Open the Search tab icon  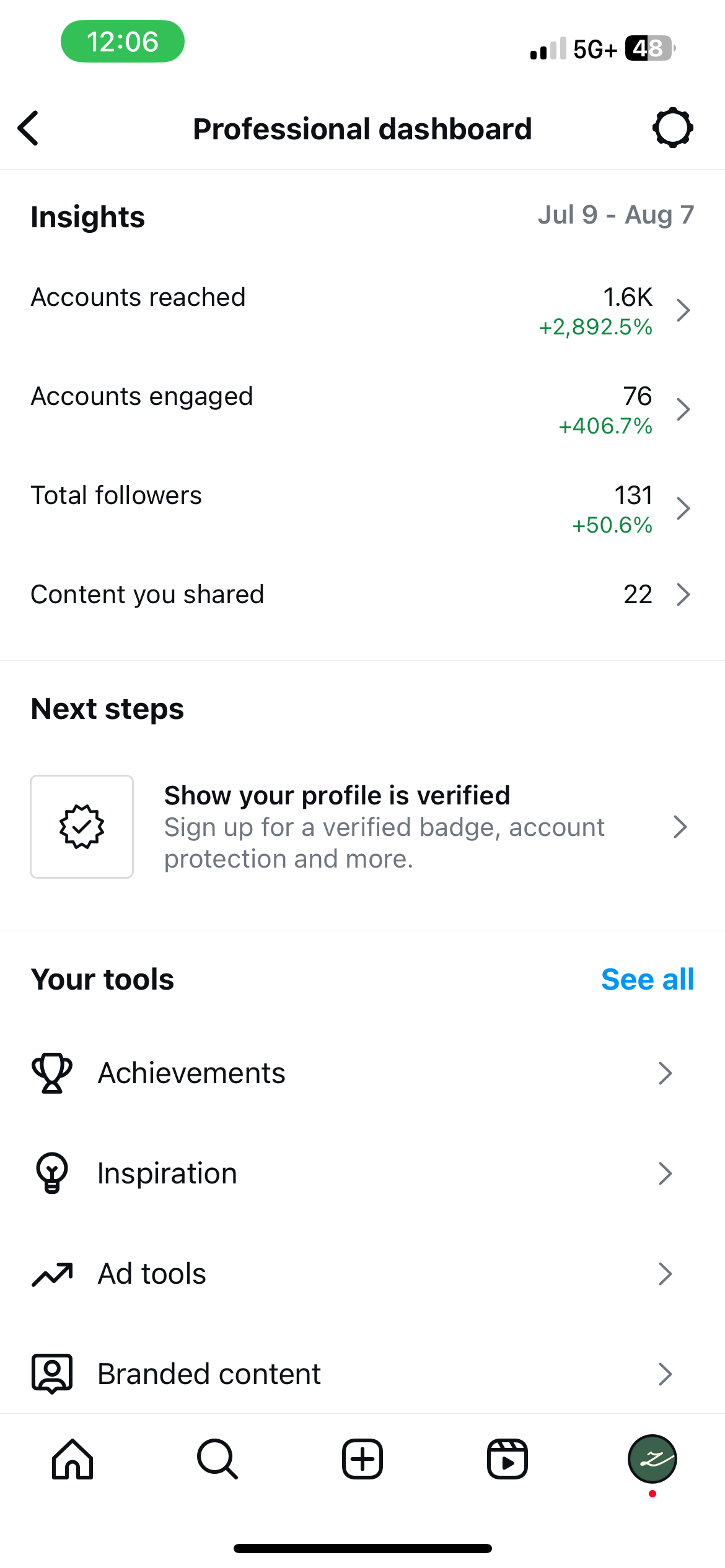(x=217, y=1459)
